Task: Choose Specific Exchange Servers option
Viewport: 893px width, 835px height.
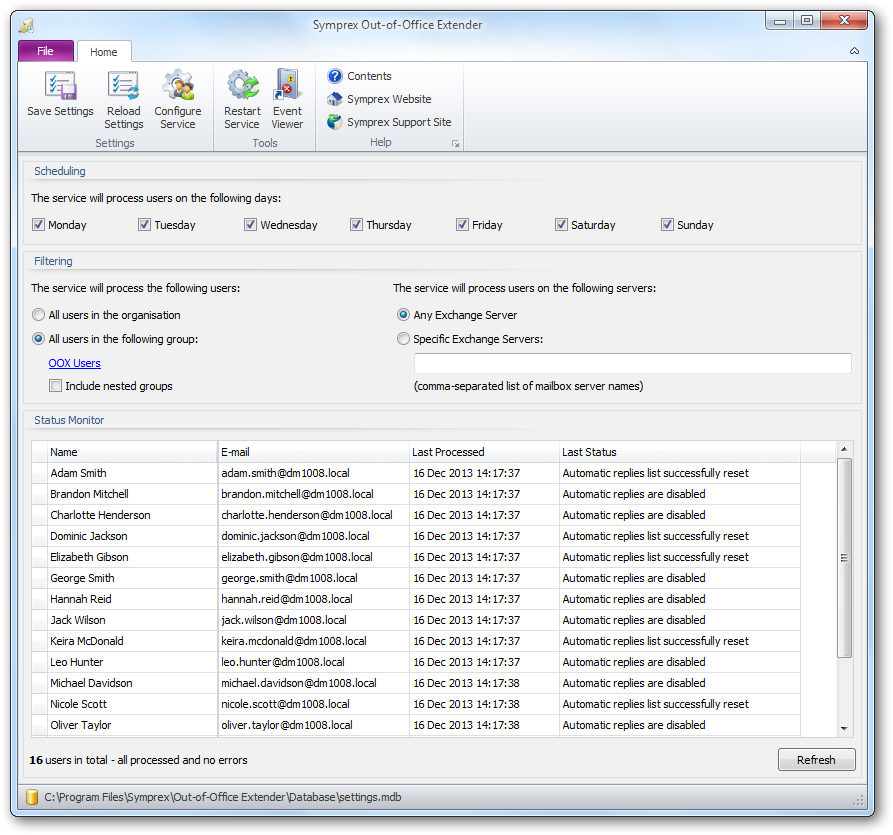Action: [403, 338]
